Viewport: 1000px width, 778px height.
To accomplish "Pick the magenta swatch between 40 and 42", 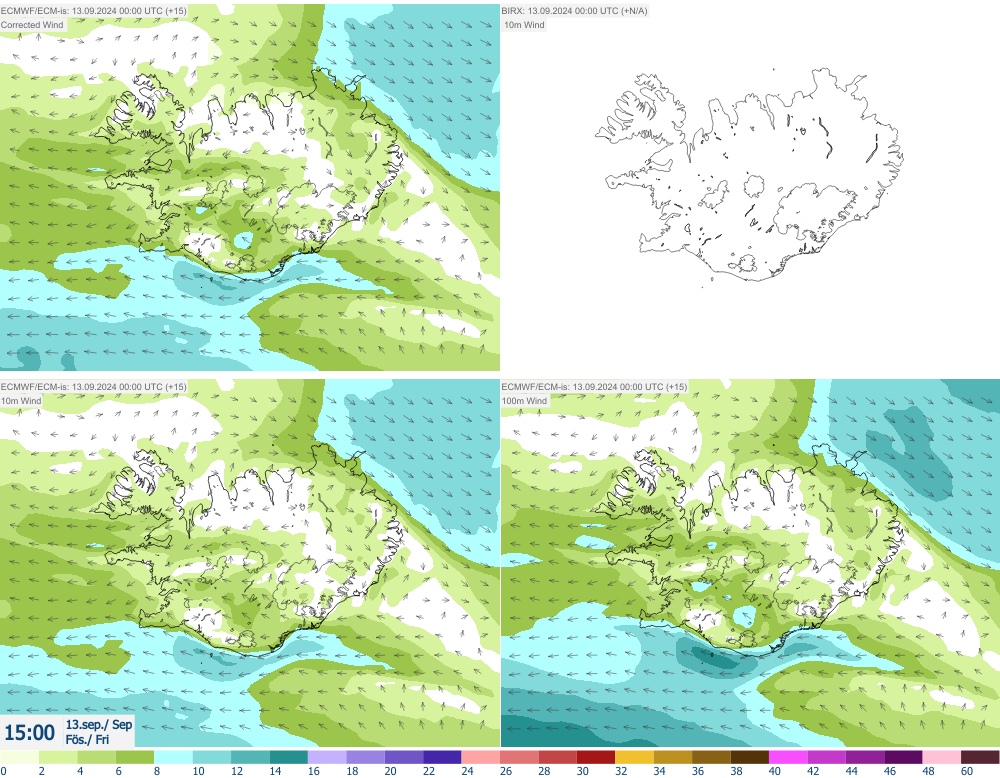I will pyautogui.click(x=788, y=757).
